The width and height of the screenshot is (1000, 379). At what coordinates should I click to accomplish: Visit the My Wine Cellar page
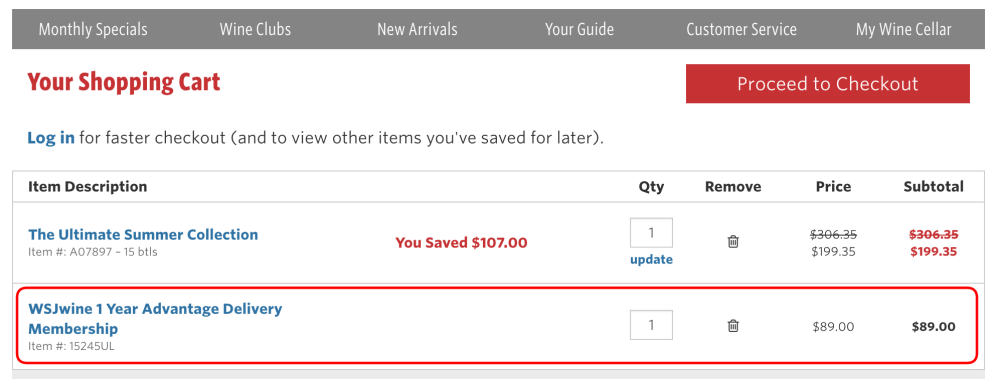pyautogui.click(x=903, y=29)
